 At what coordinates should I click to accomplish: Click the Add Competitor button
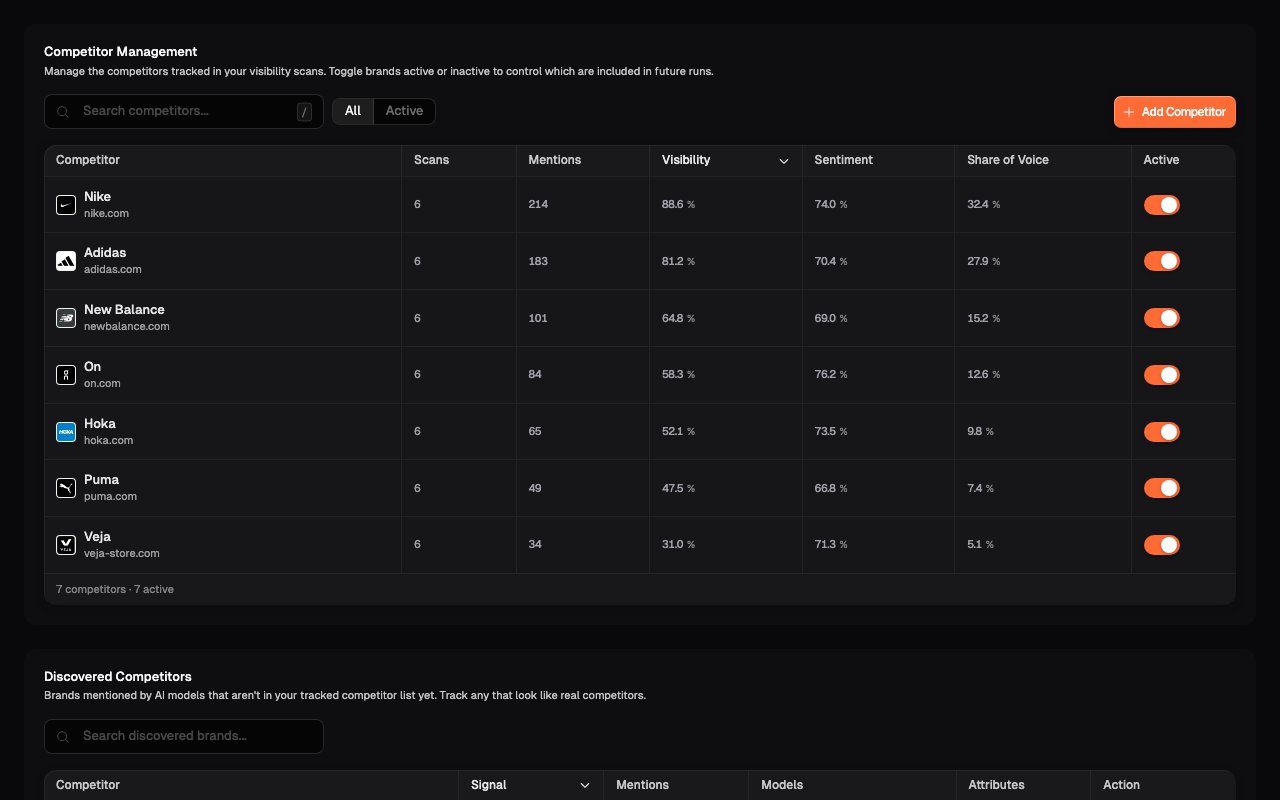pyautogui.click(x=1175, y=112)
